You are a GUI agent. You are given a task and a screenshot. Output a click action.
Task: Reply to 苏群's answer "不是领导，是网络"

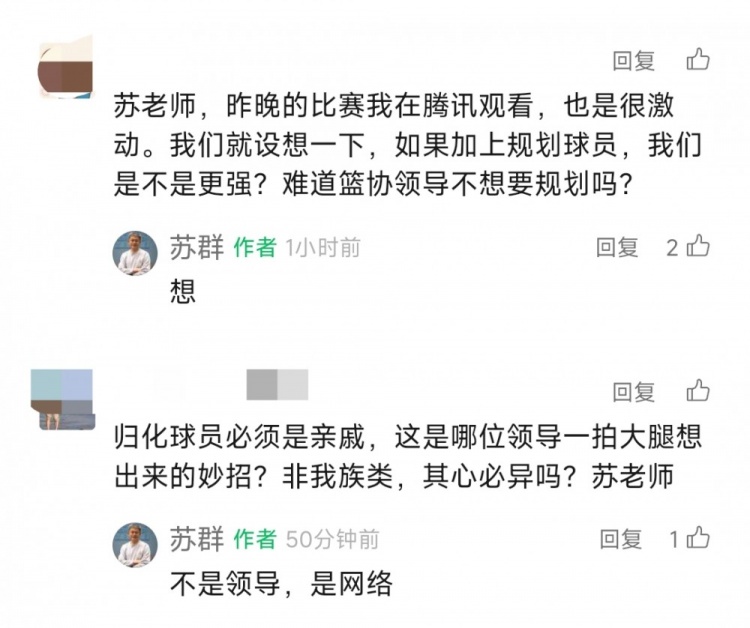tap(620, 540)
